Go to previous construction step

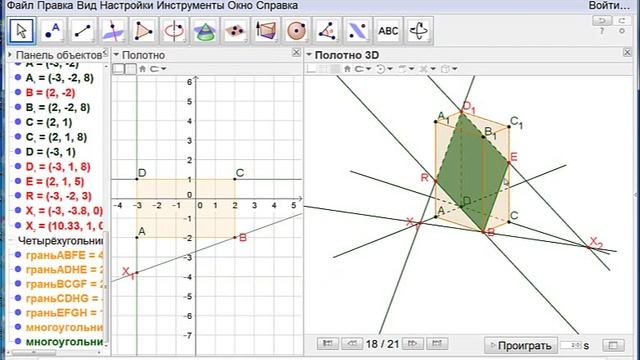(352, 344)
